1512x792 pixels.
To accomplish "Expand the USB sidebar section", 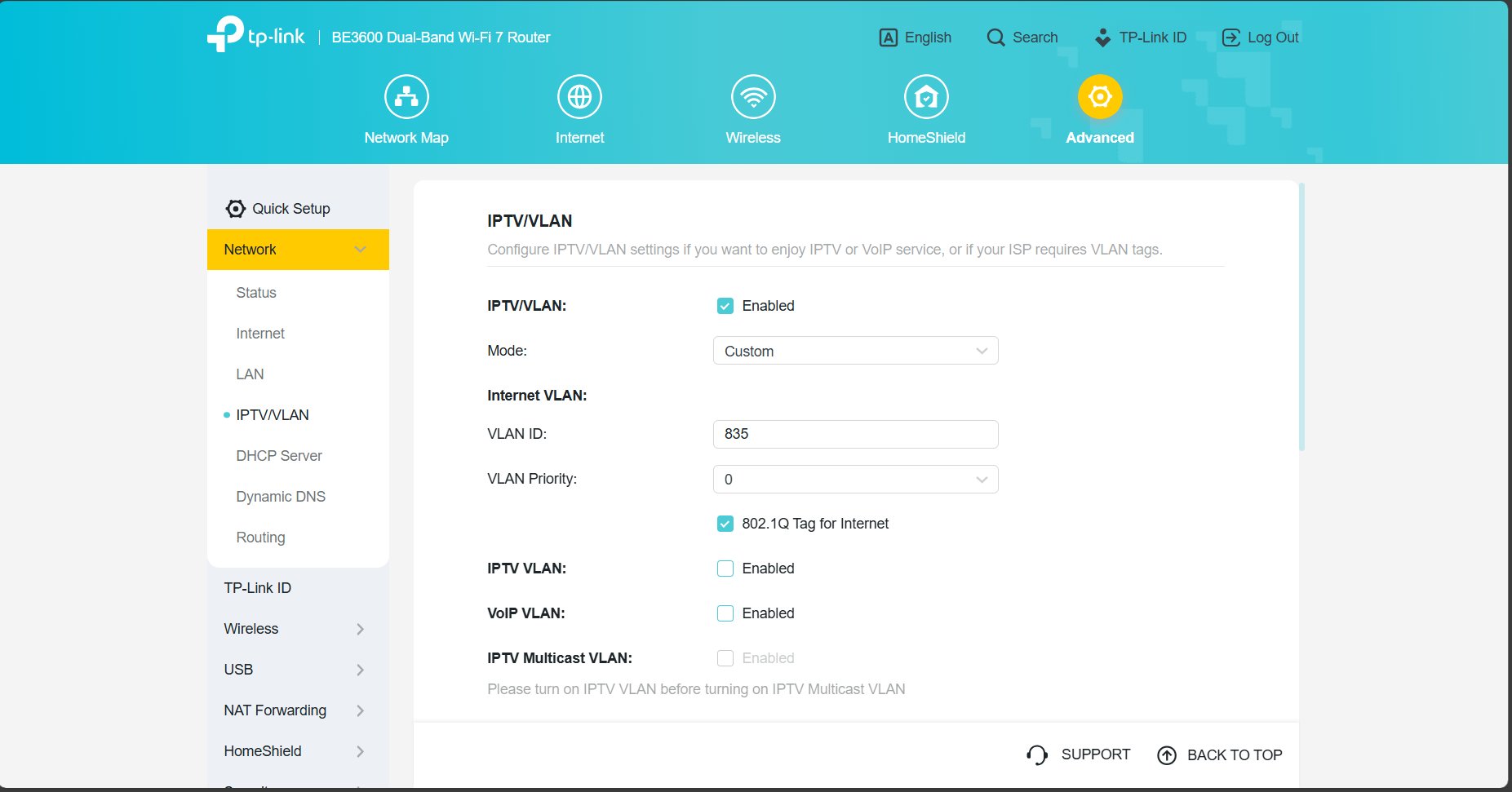I will point(298,670).
